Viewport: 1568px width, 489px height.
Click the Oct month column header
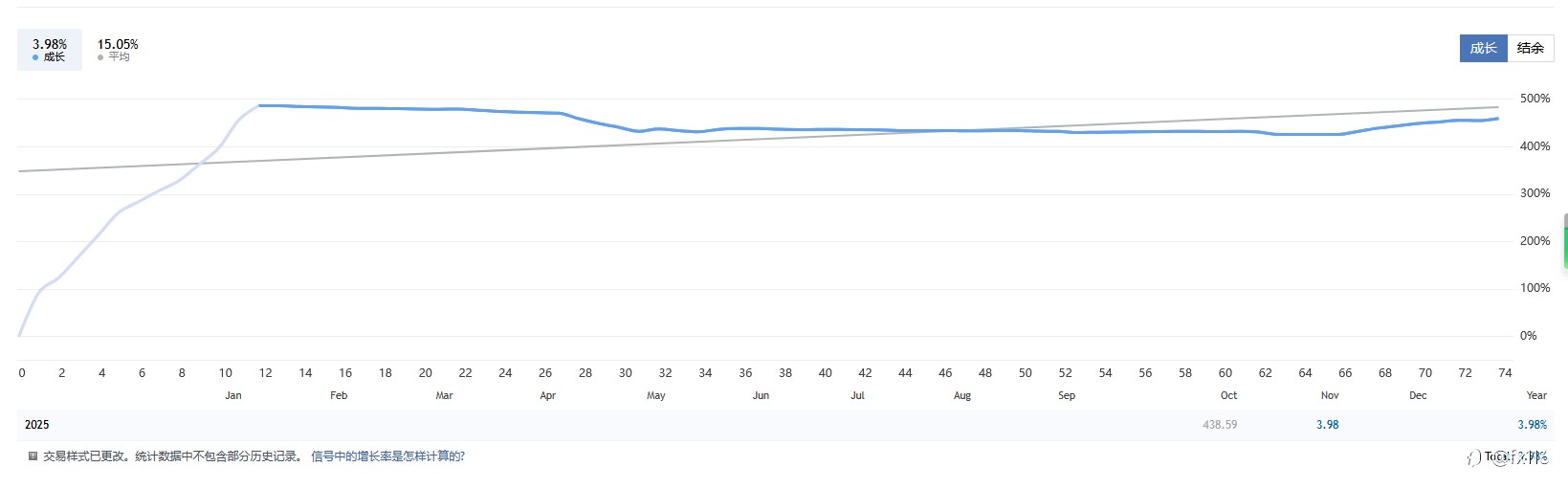tap(1228, 395)
